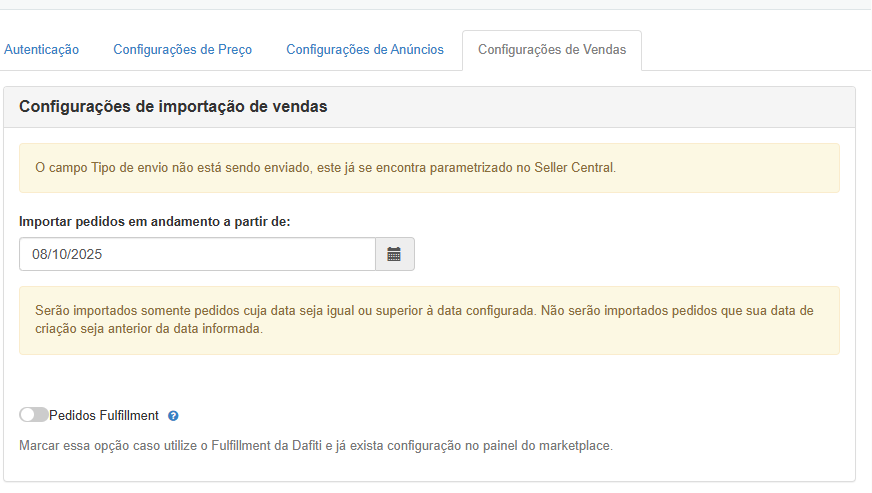Click the Tipo de envio warning message

click(x=326, y=168)
